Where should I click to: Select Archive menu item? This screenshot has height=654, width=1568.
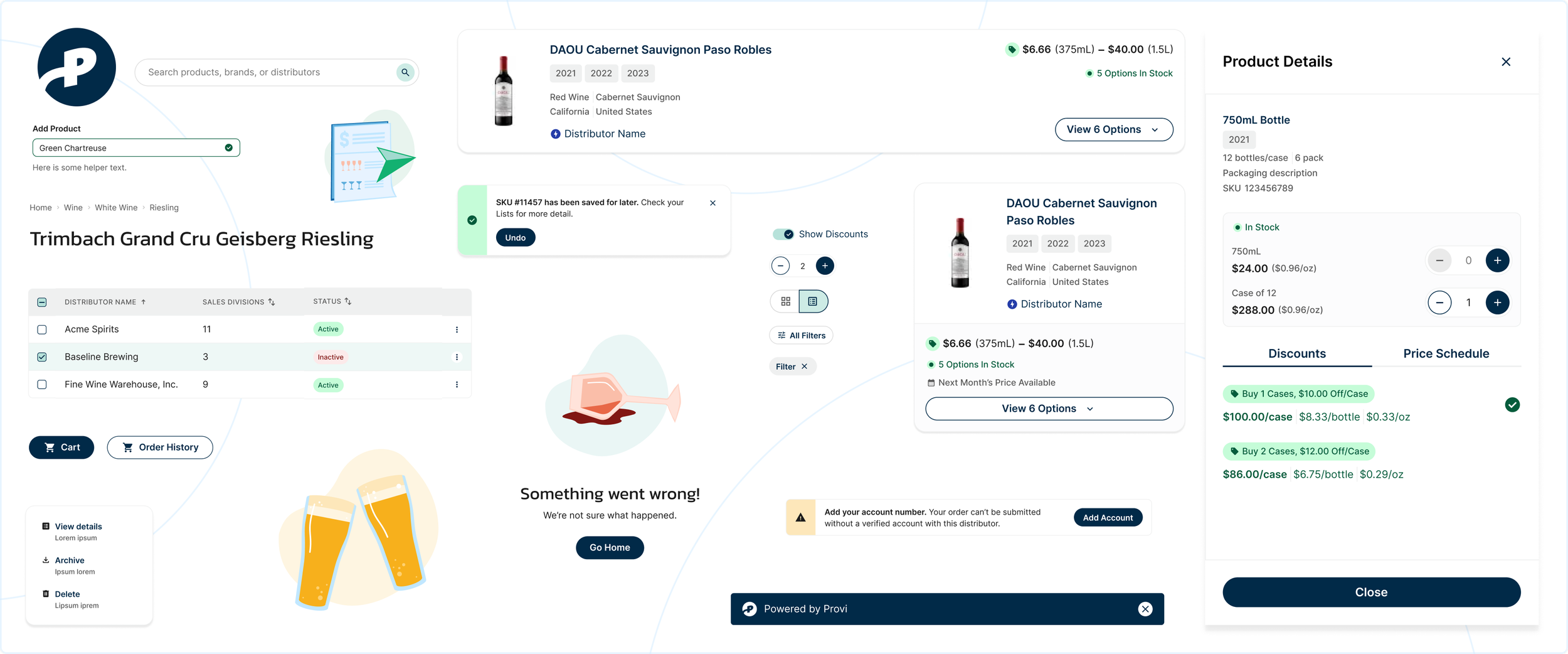70,566
